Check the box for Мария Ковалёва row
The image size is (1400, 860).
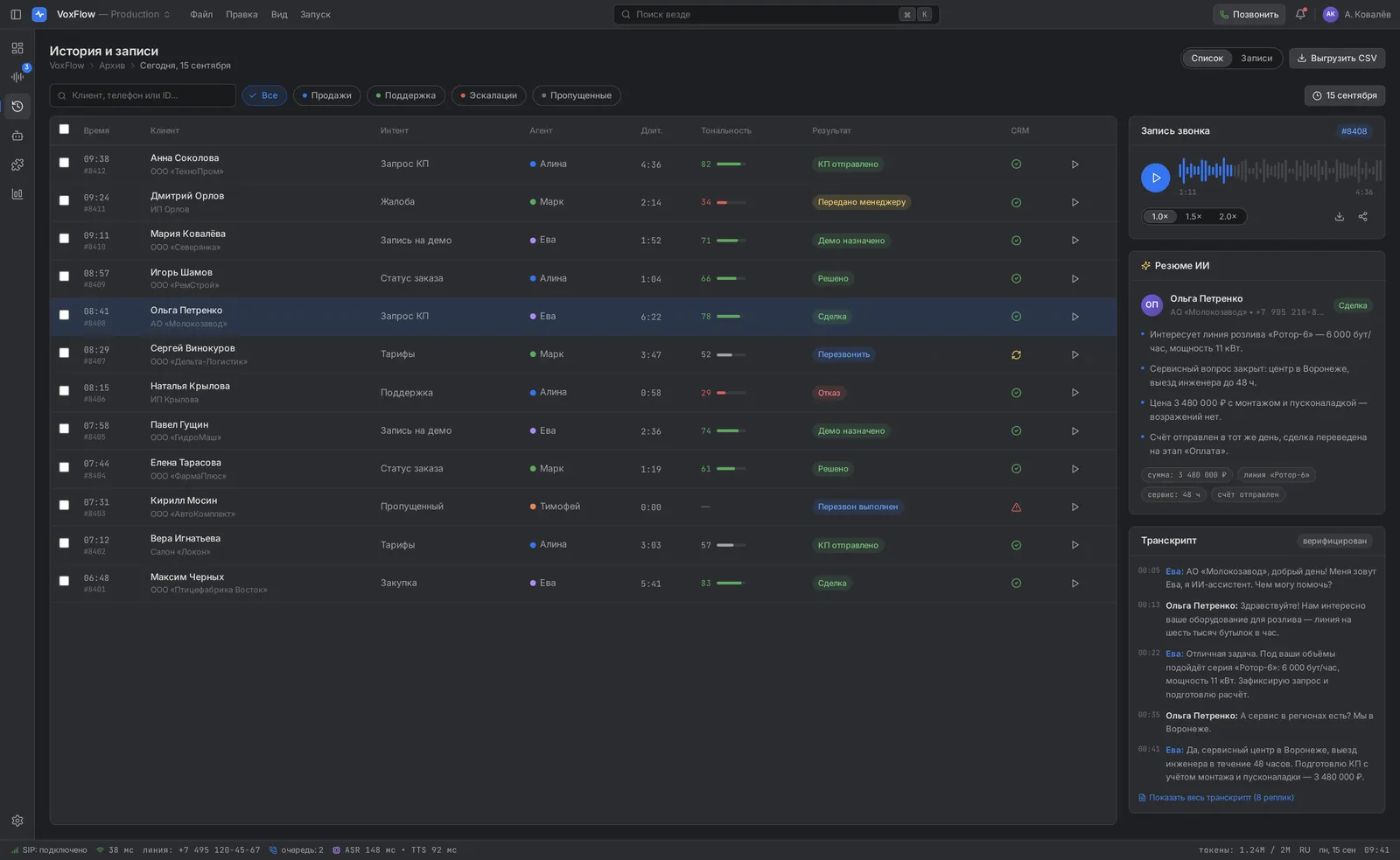[64, 238]
